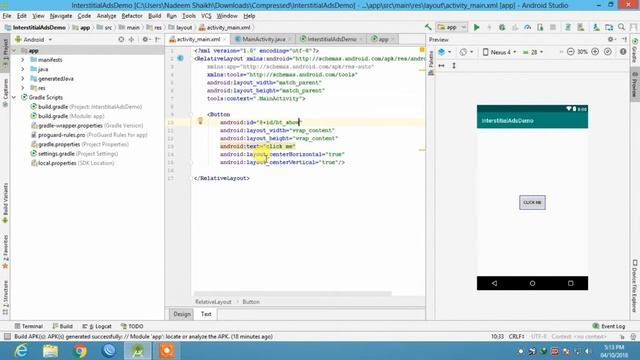Toggle the Palette side tab

pos(431,63)
